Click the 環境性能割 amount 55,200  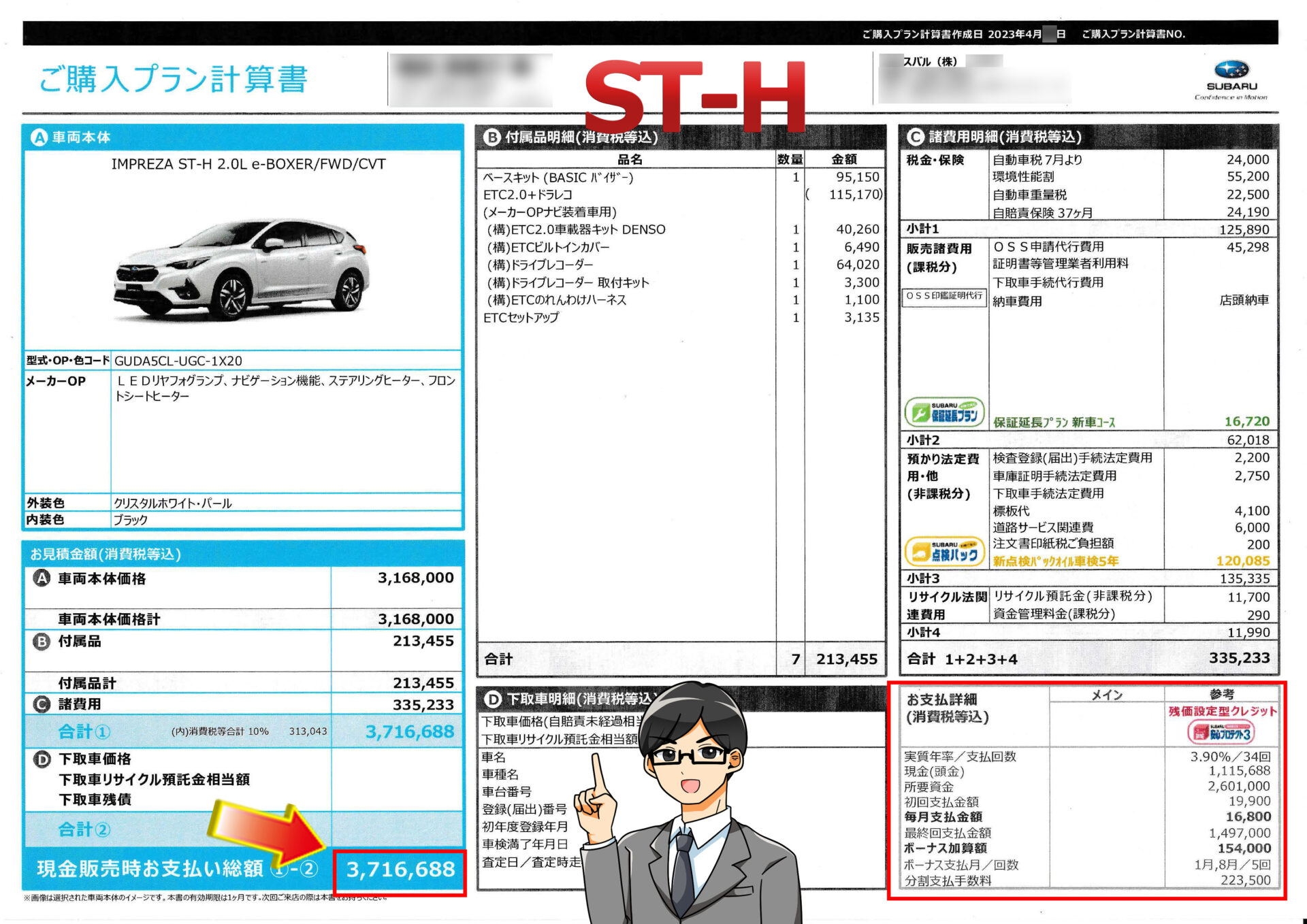pyautogui.click(x=1248, y=176)
